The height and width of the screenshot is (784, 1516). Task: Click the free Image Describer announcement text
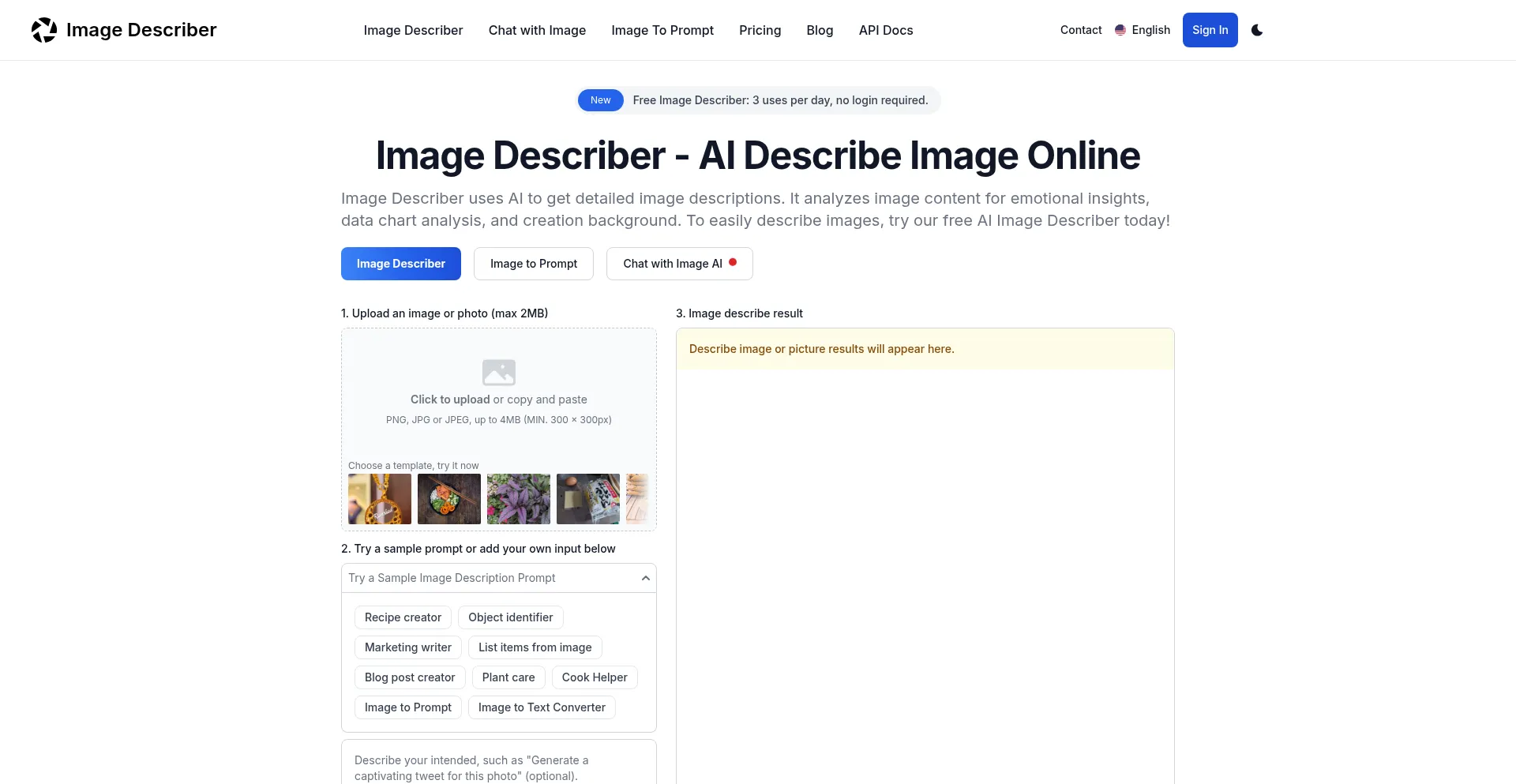[780, 100]
